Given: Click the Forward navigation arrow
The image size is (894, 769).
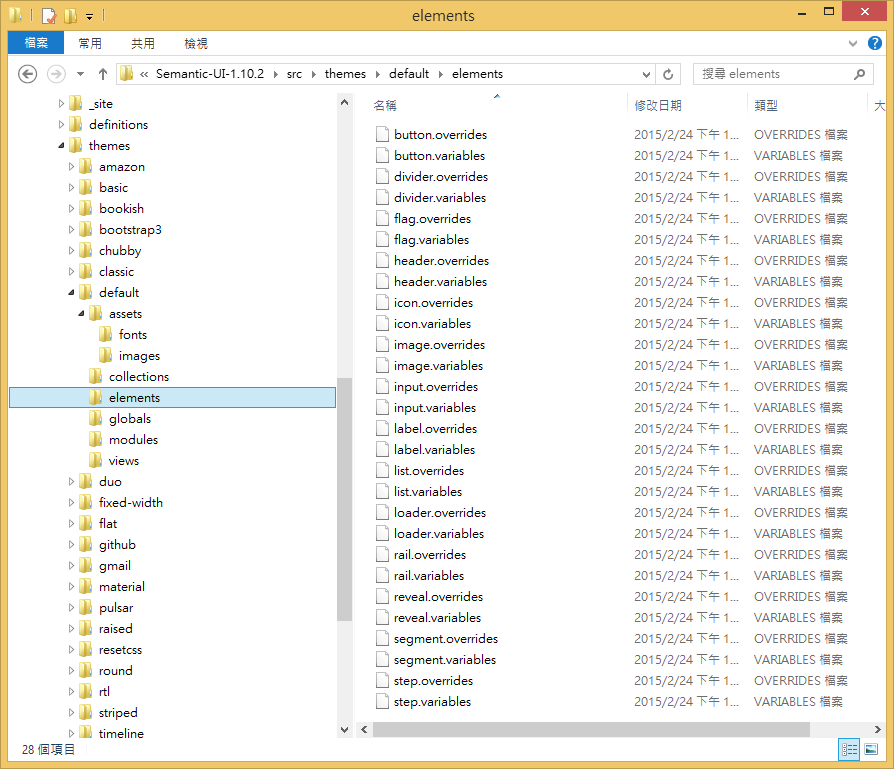Looking at the screenshot, I should [x=56, y=74].
